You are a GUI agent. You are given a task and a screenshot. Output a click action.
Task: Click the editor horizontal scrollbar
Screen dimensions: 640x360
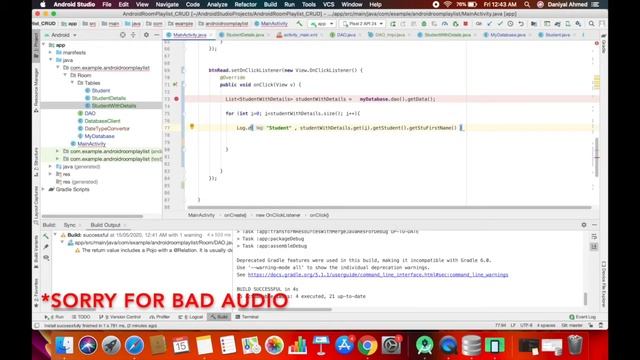point(388,208)
